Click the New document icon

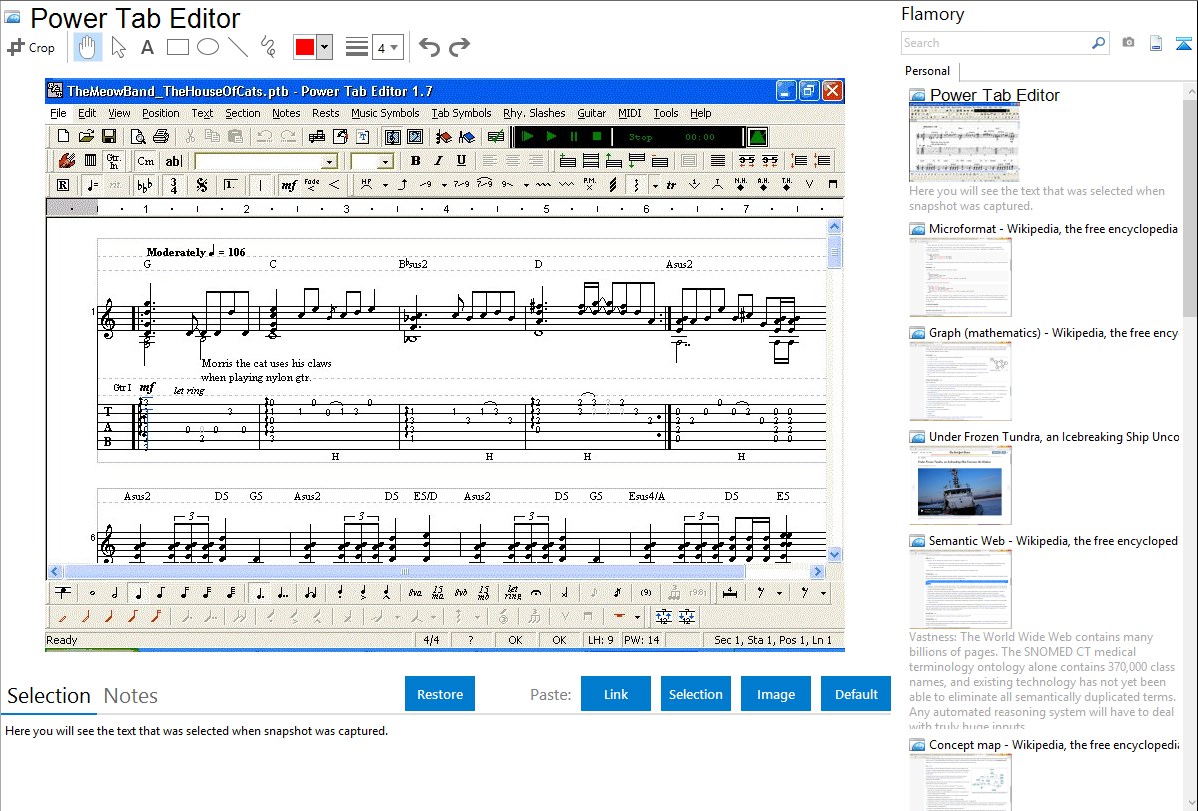pyautogui.click(x=63, y=137)
